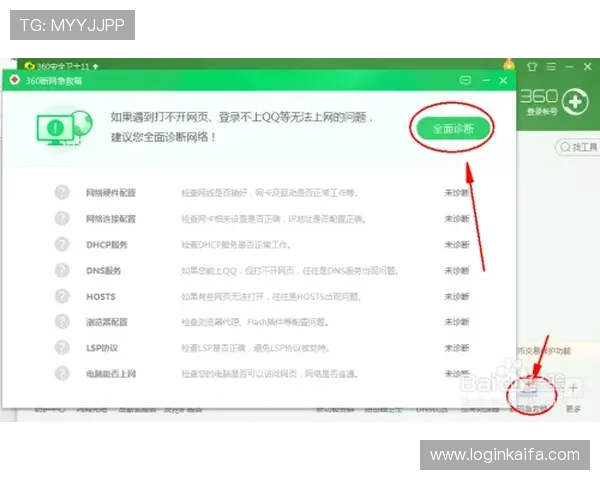600x480 pixels.
Task: Click 未诊断 status of 网络硬件配置 row
Action: (x=457, y=193)
